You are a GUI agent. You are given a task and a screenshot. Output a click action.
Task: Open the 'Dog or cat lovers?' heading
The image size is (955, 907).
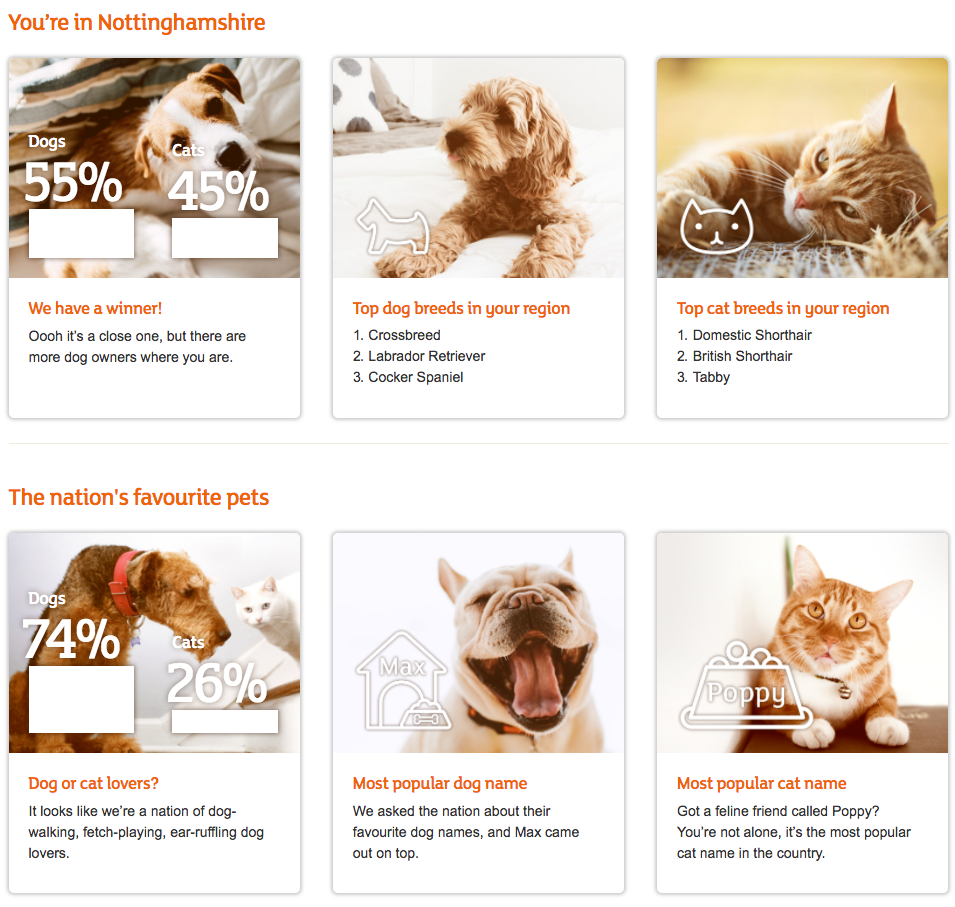(93, 783)
